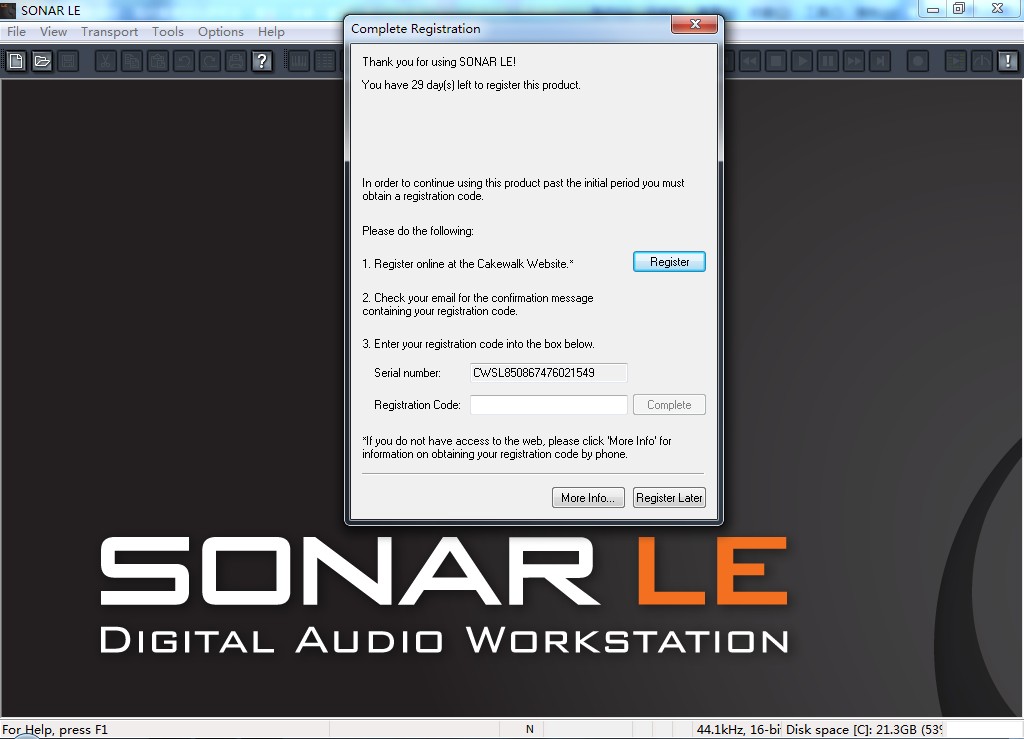Open the Tools menu
This screenshot has width=1024, height=739.
pos(168,31)
